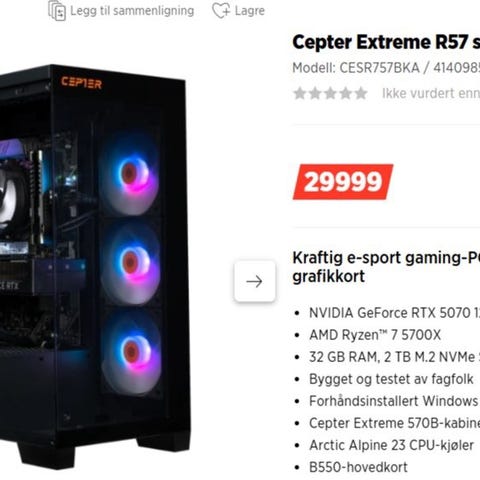Click the red 29999 price tag

pos(343,182)
